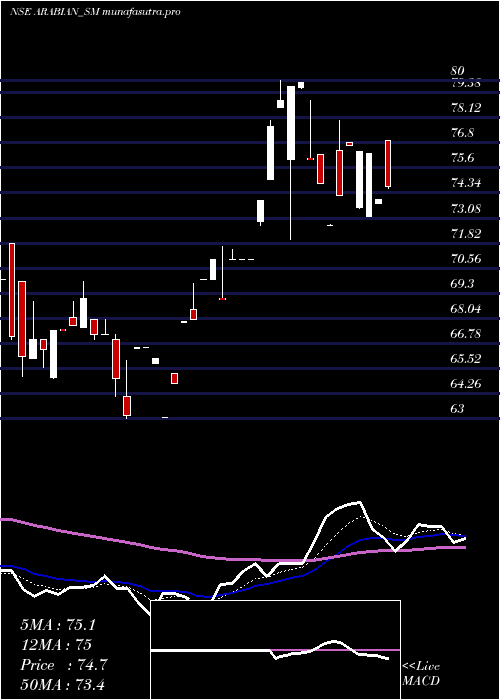500x700 pixels.
Task: Click the <<Live MACD label
Action: click(x=421, y=673)
